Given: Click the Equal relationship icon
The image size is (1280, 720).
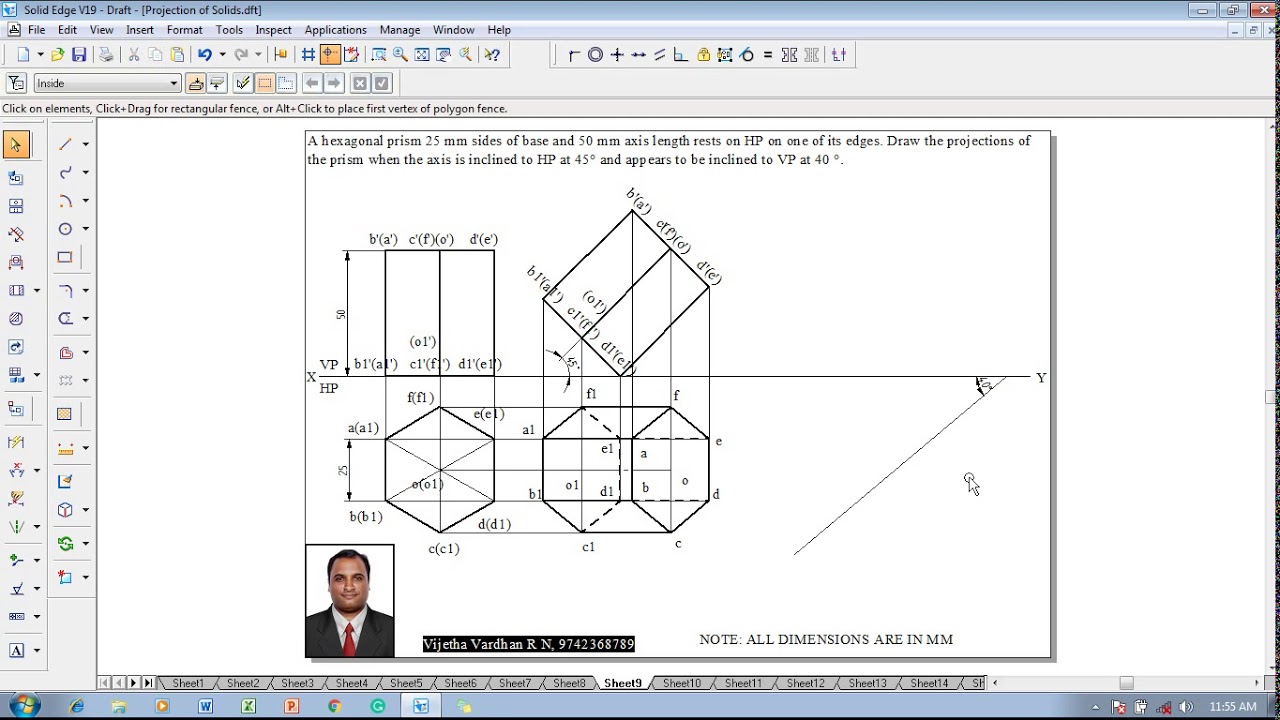Looking at the screenshot, I should [768, 55].
